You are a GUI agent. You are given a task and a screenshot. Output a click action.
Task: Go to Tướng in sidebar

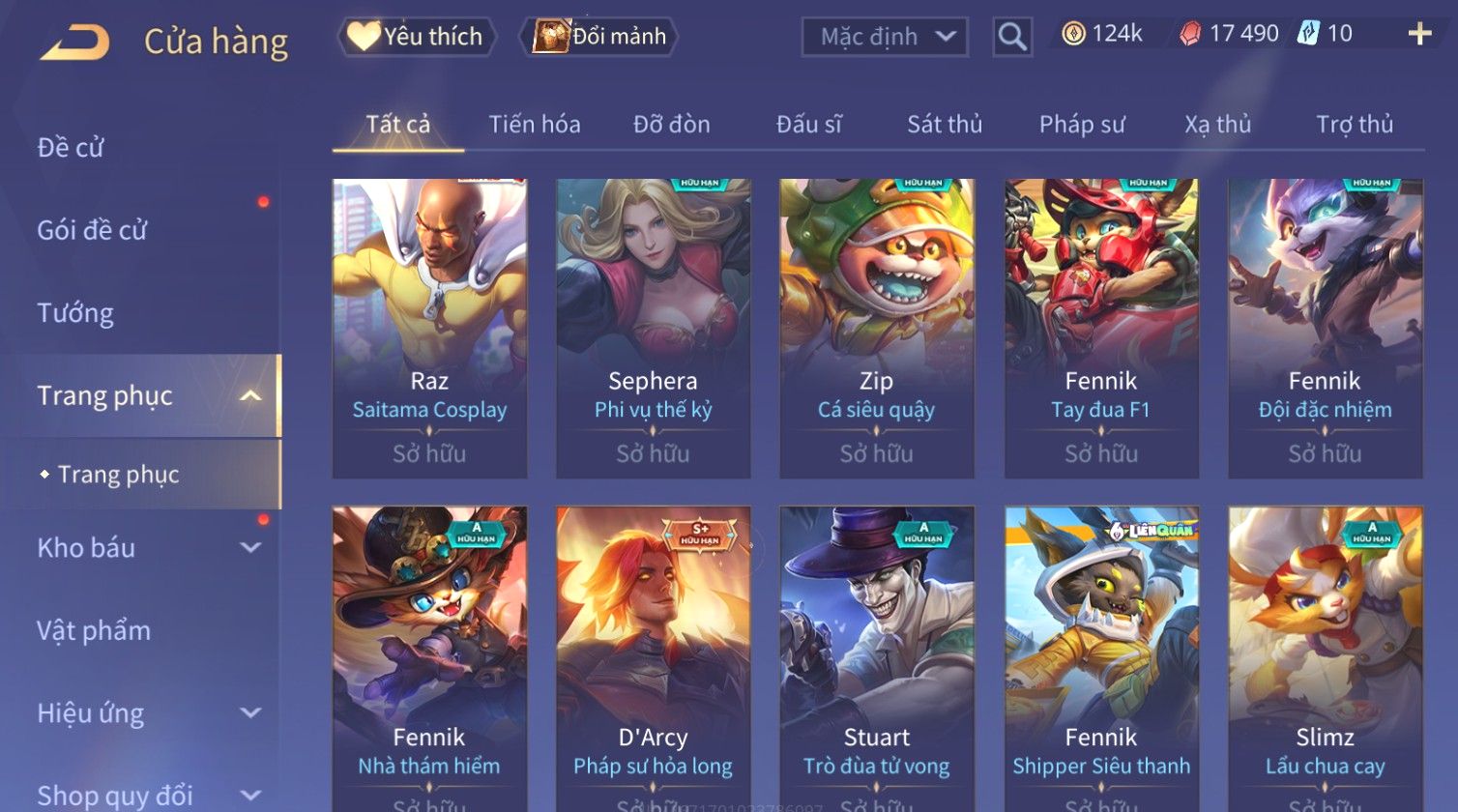pos(75,312)
